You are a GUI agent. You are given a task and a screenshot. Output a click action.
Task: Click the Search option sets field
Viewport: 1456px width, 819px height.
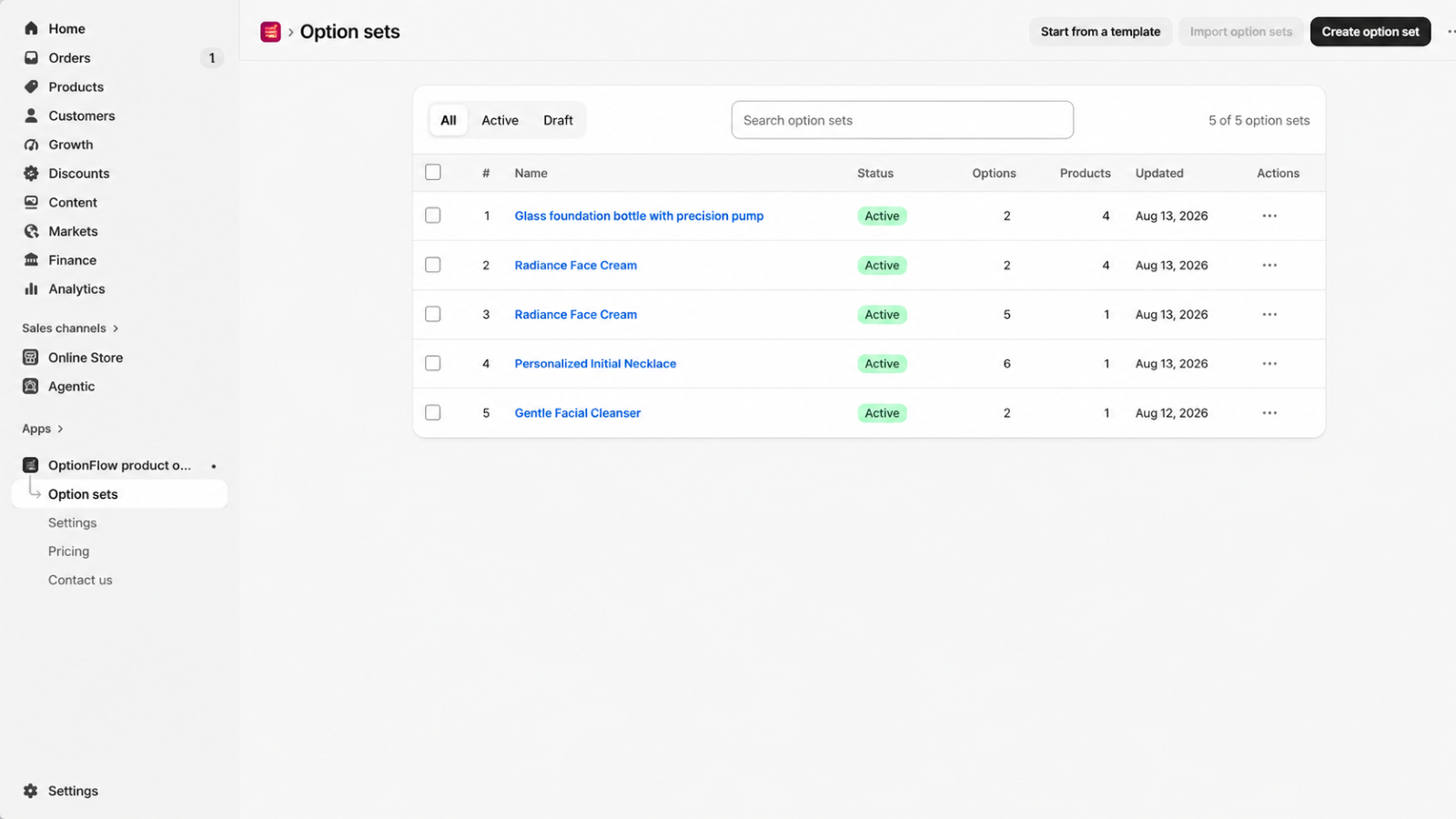click(902, 120)
